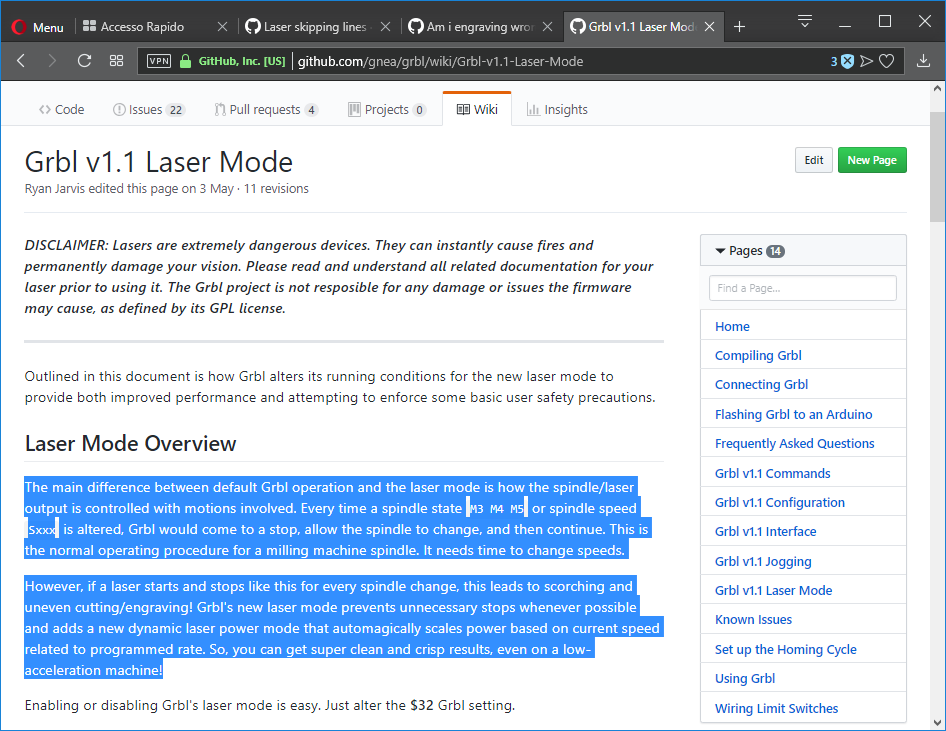Viewport: 946px width, 731px height.
Task: Open the Known Issues page link
Action: 754,619
